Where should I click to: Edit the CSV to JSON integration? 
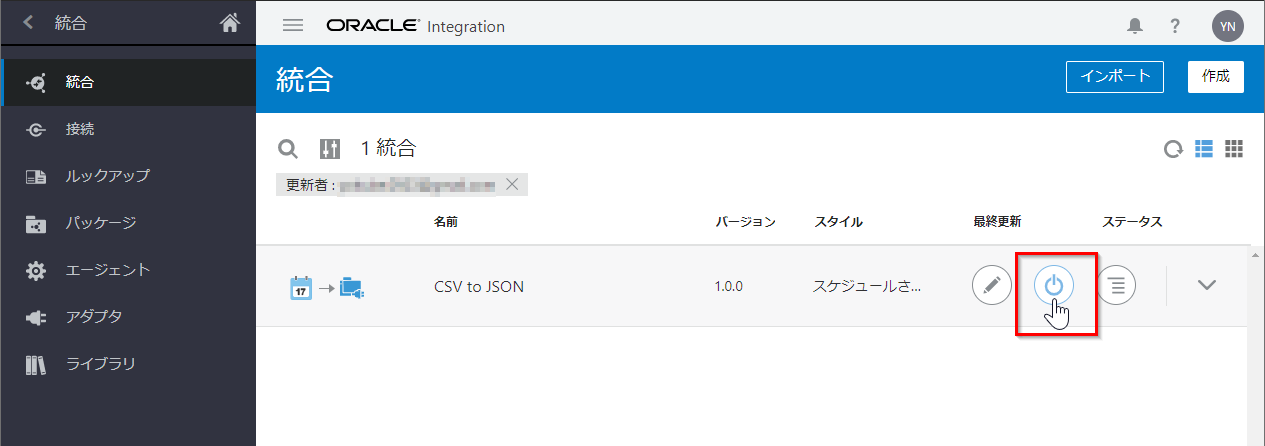[x=991, y=286]
